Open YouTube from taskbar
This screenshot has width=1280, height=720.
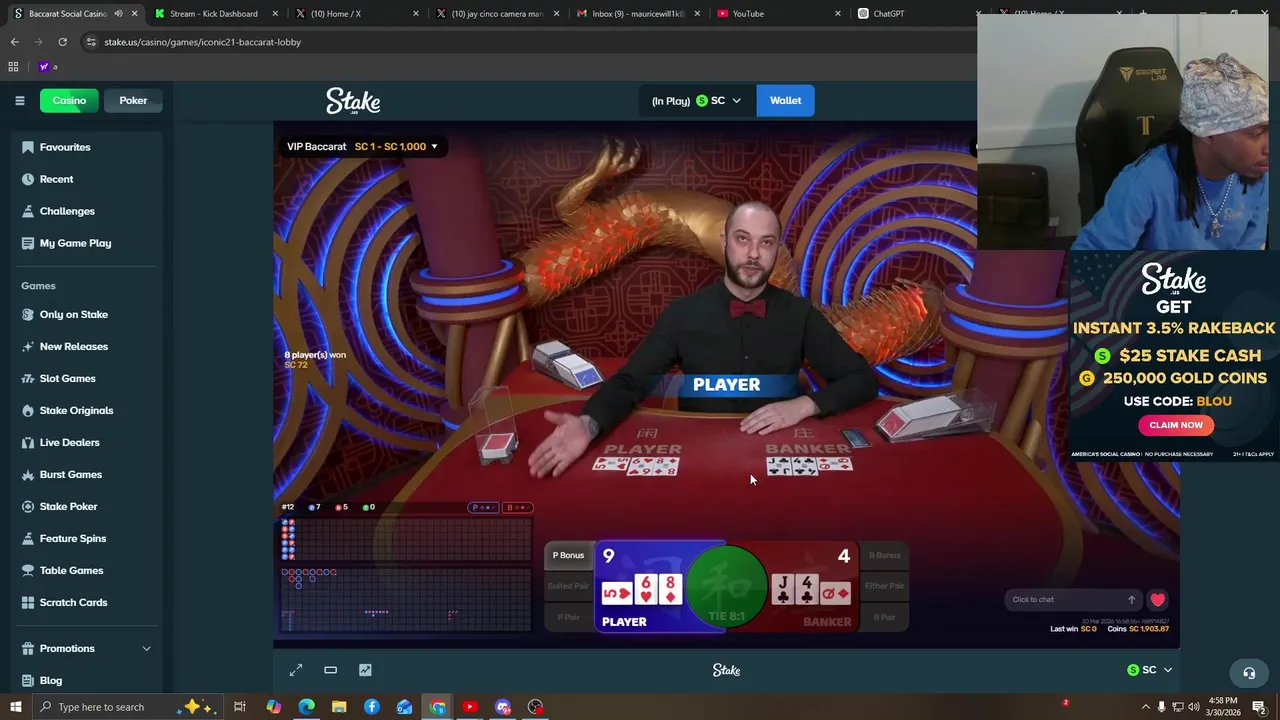(x=470, y=707)
